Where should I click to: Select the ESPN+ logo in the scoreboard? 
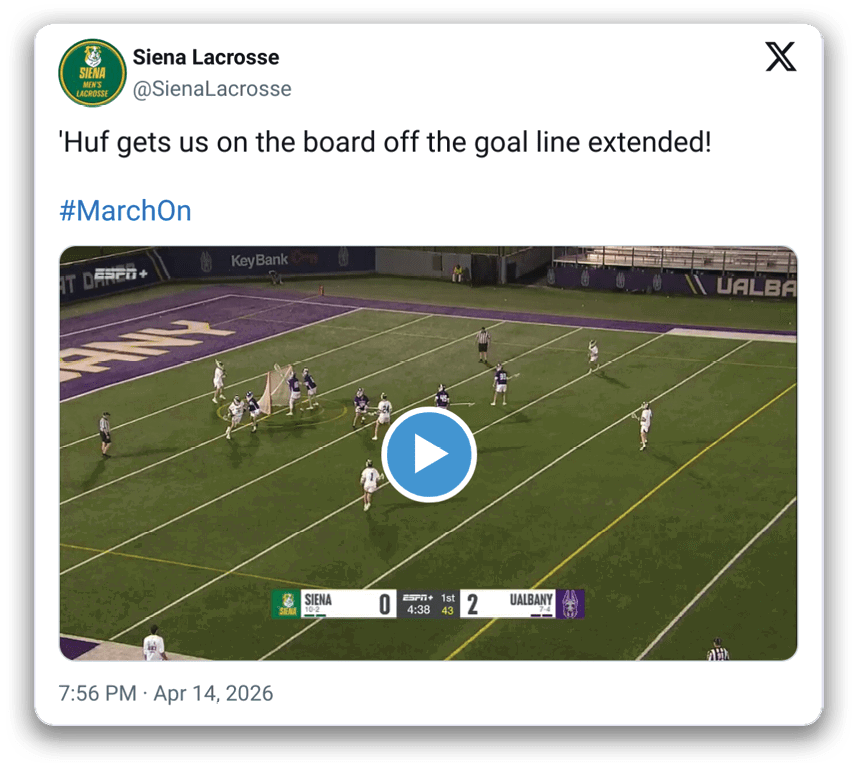[x=418, y=598]
